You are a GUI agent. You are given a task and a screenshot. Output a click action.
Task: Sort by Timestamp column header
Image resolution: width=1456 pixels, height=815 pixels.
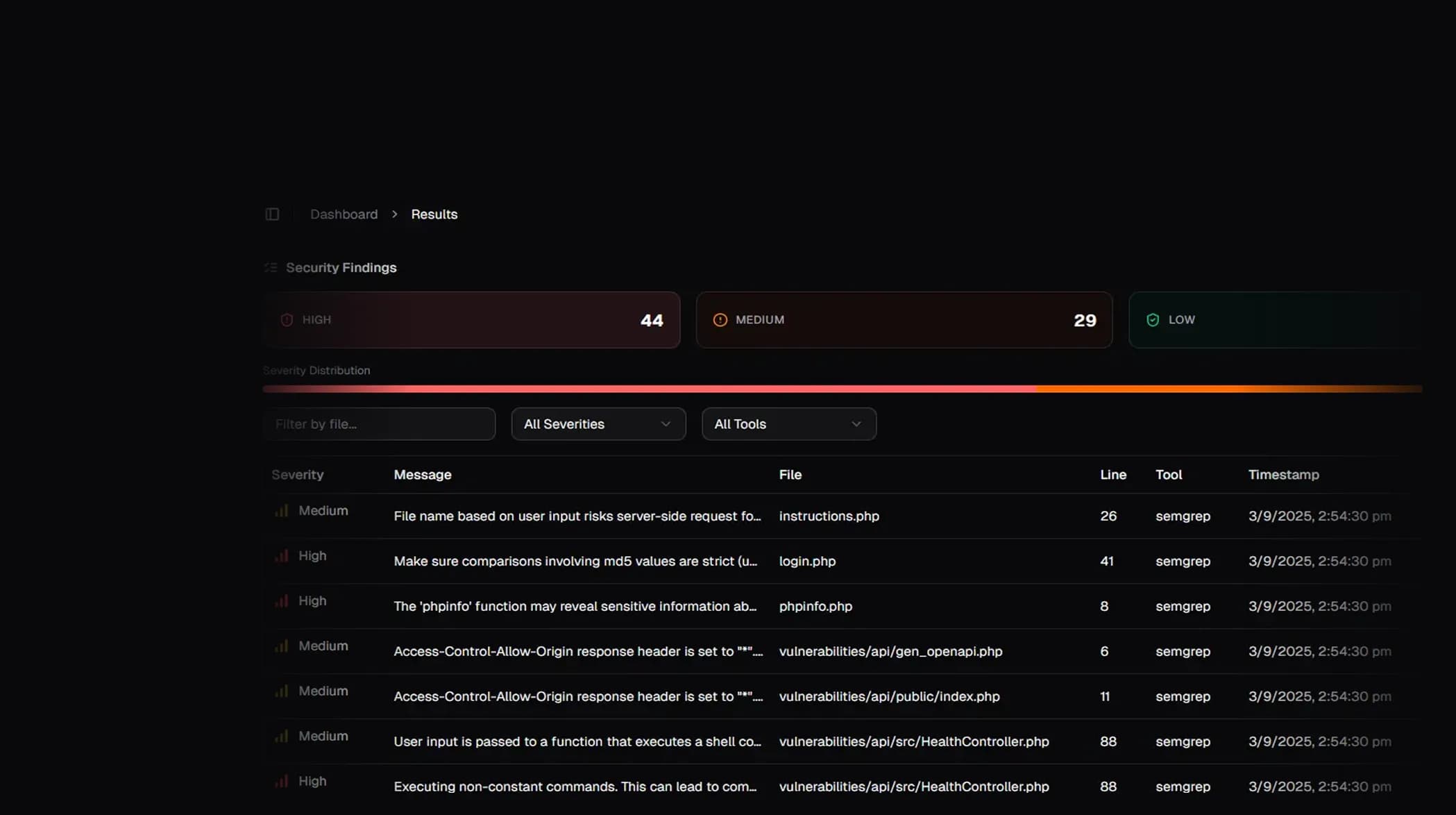pyautogui.click(x=1283, y=475)
